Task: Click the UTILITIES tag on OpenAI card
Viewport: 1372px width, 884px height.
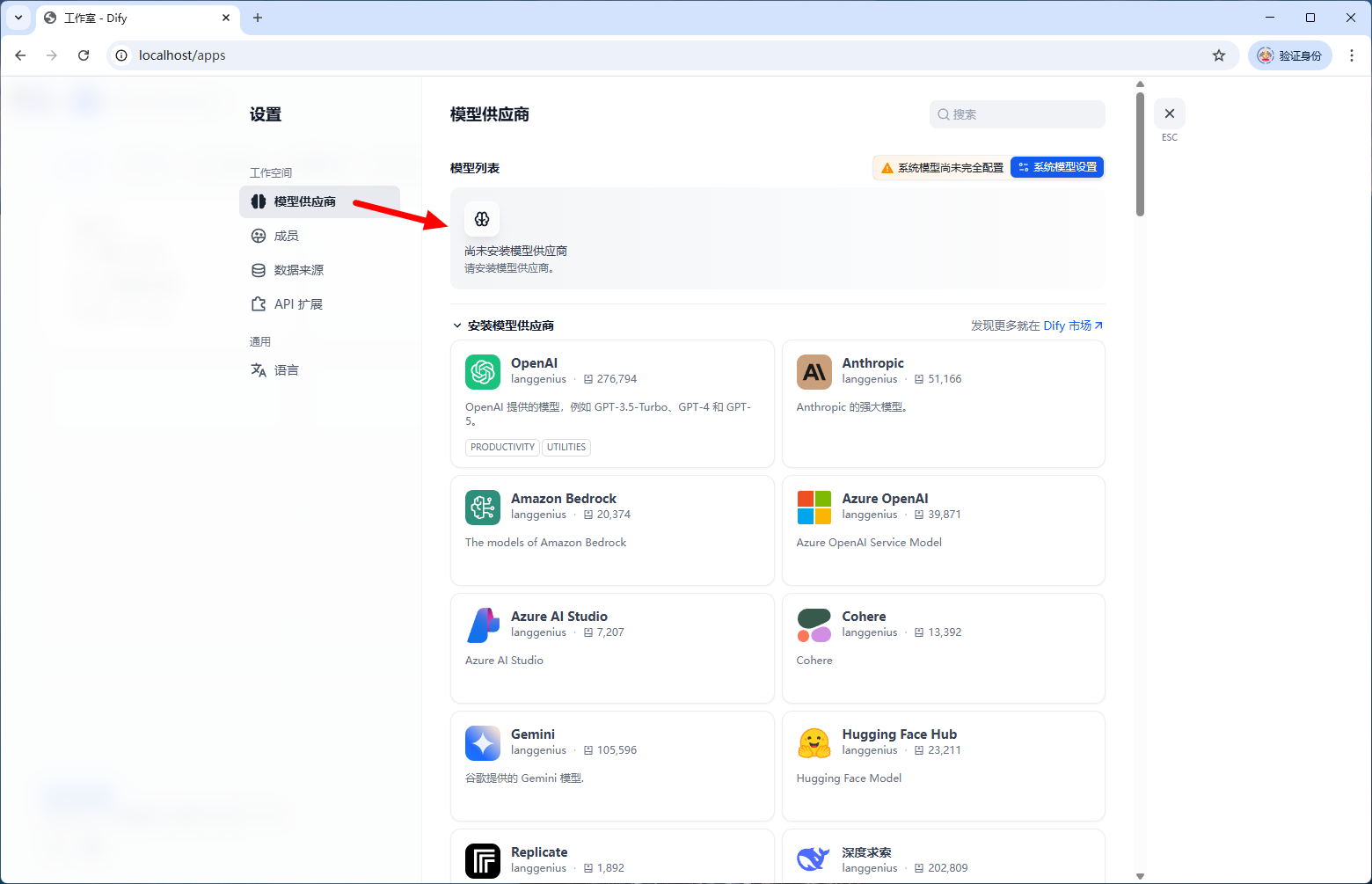Action: tap(566, 447)
